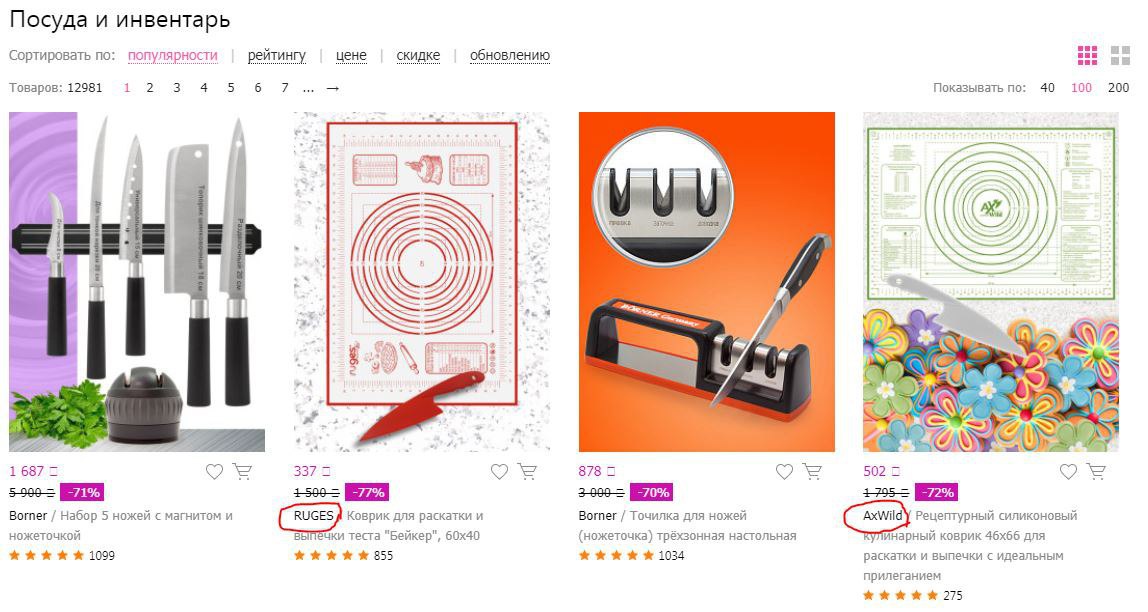Sort products by цене
The width and height of the screenshot is (1148, 612).
(351, 56)
